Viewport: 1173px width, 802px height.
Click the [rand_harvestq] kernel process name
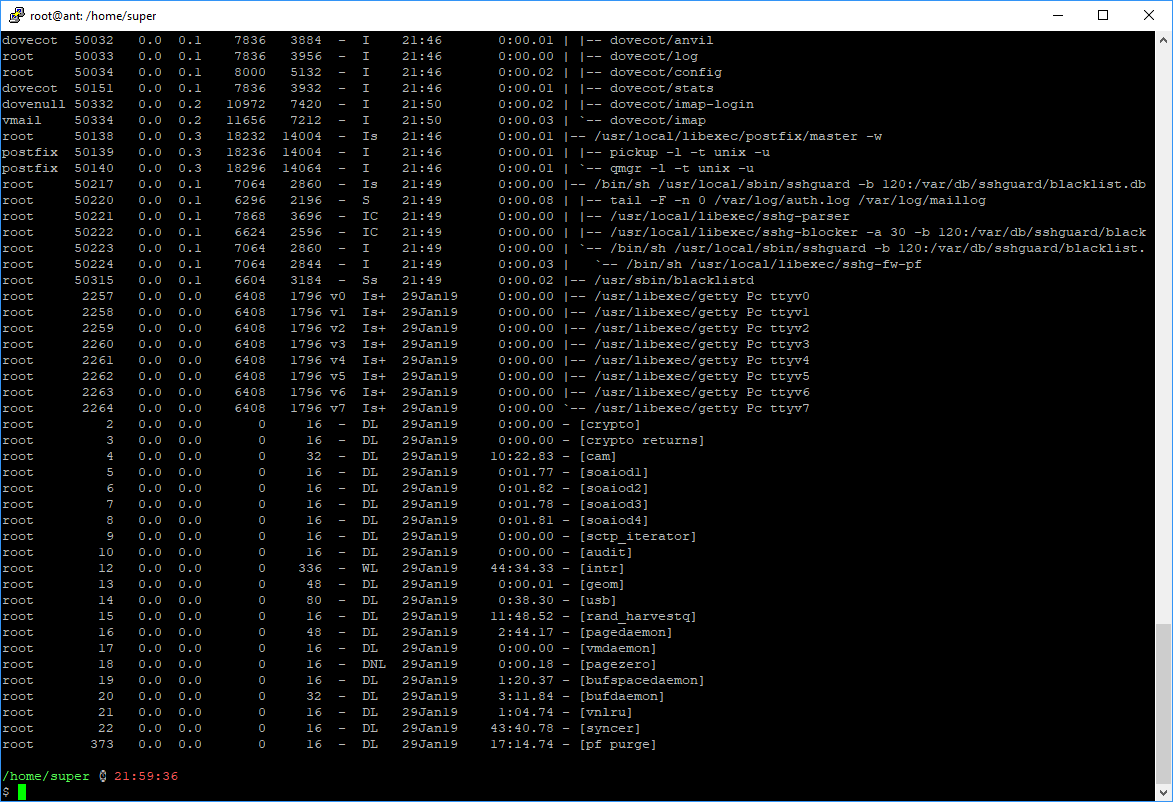(638, 616)
